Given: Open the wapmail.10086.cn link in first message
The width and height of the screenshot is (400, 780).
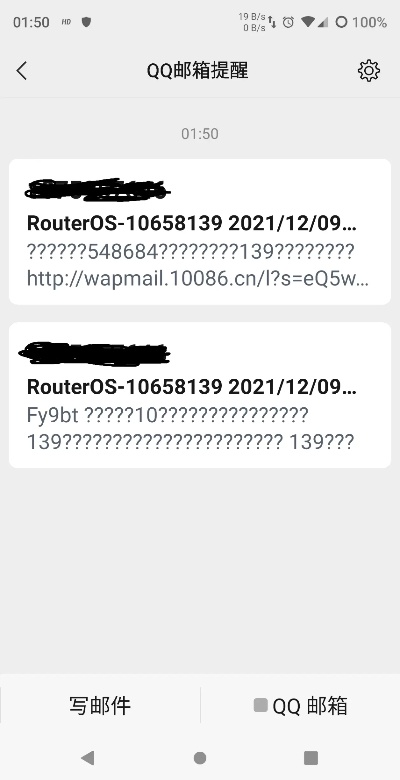Looking at the screenshot, I should tap(198, 279).
